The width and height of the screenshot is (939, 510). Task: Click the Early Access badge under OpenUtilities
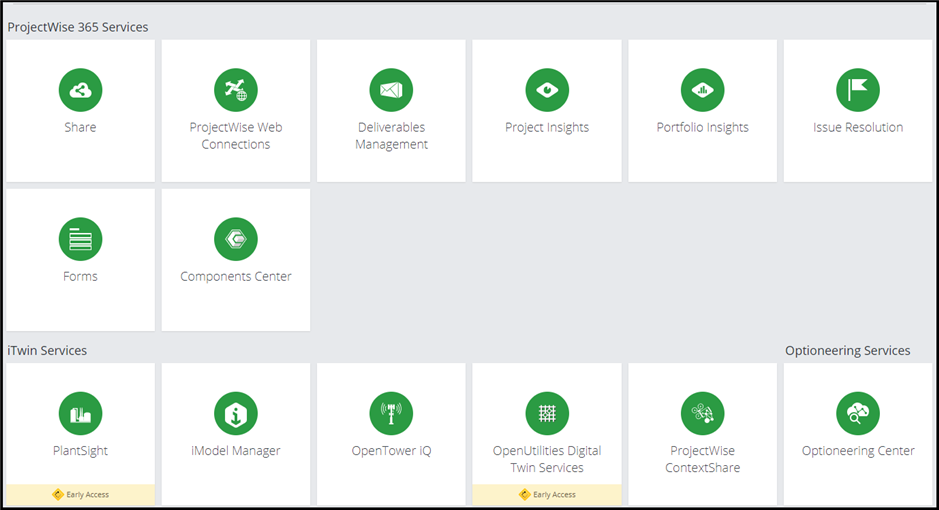click(x=547, y=495)
